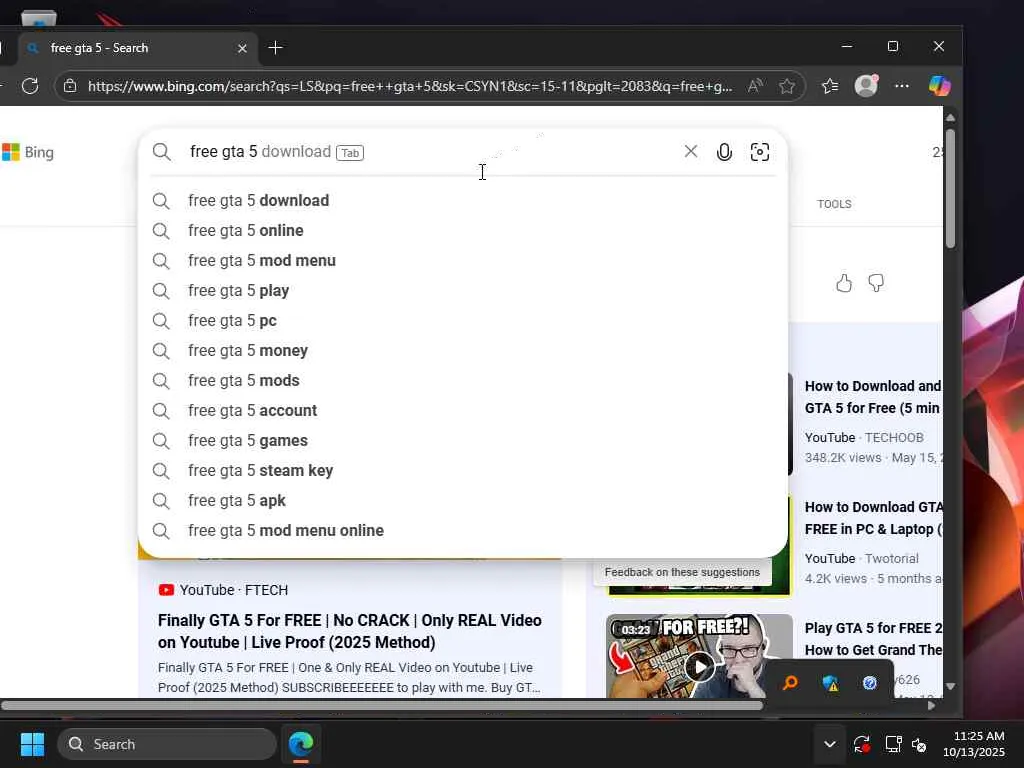
Task: Click the network display tray icon
Action: click(x=893, y=744)
